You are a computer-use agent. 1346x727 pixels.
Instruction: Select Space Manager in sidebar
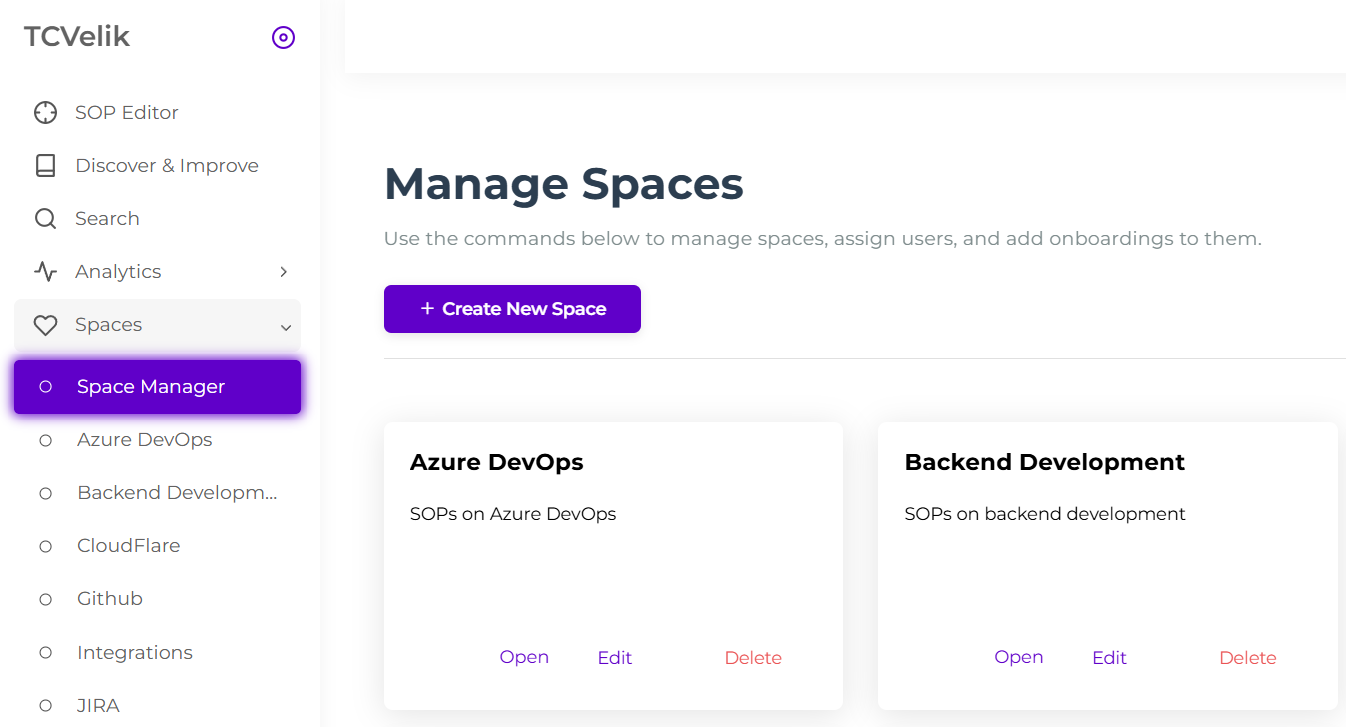click(151, 387)
